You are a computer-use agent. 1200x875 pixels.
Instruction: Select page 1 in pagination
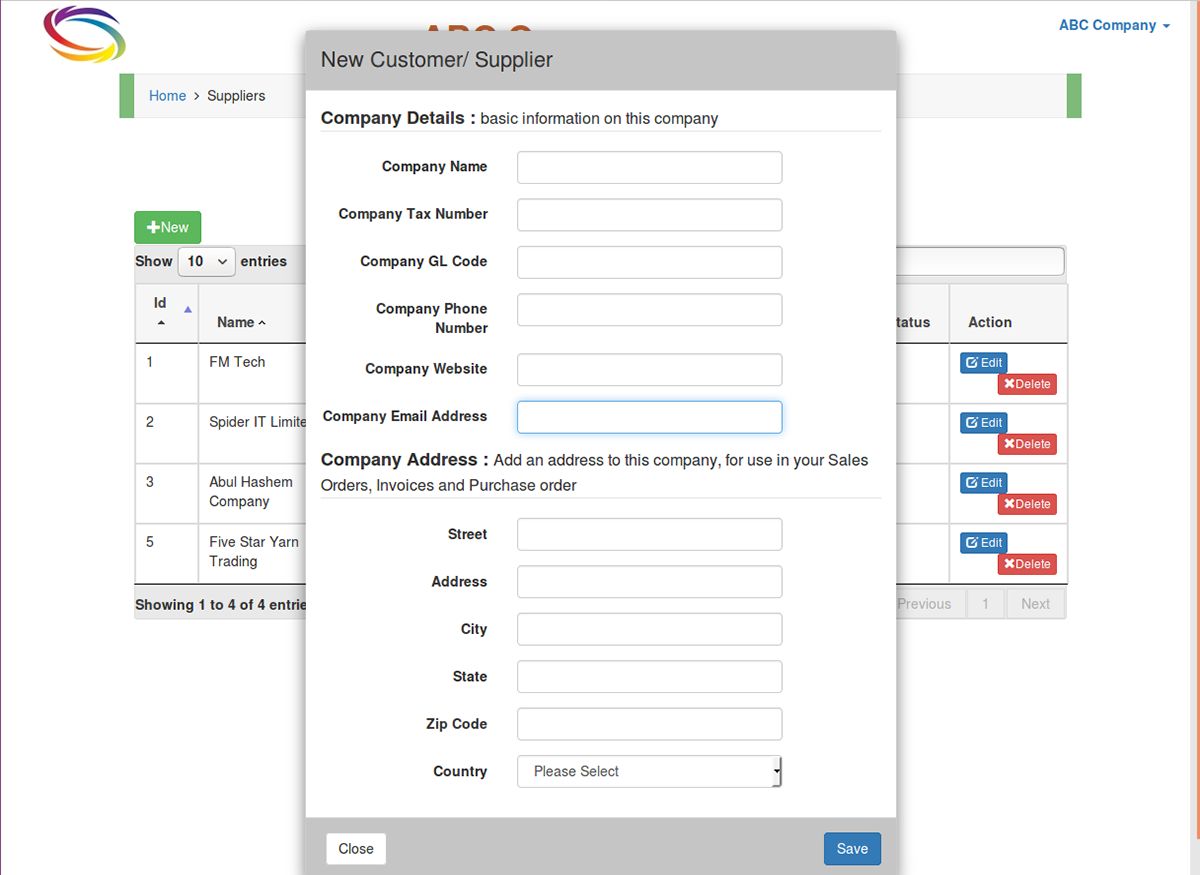point(986,604)
